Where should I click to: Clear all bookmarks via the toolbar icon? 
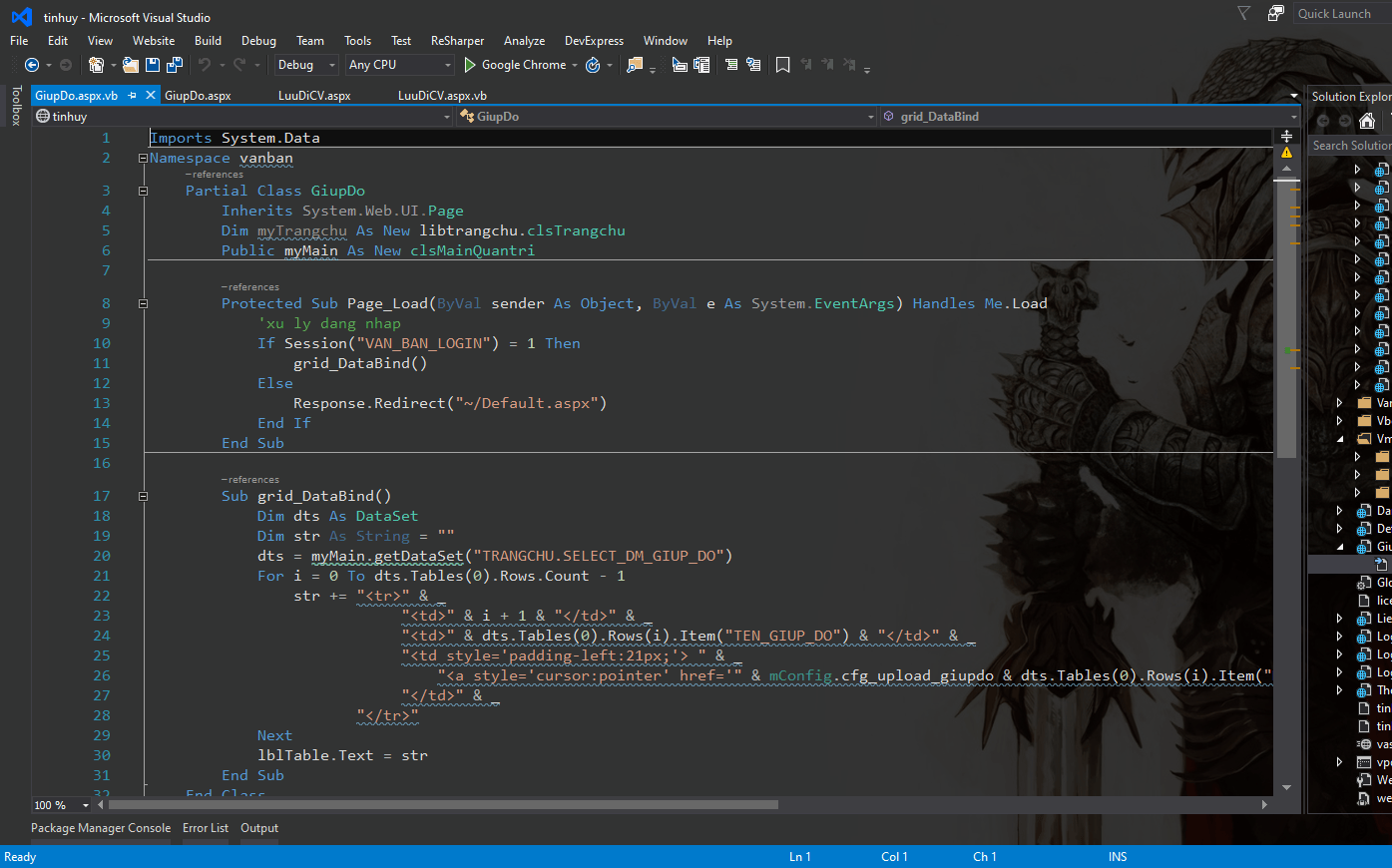point(849,65)
